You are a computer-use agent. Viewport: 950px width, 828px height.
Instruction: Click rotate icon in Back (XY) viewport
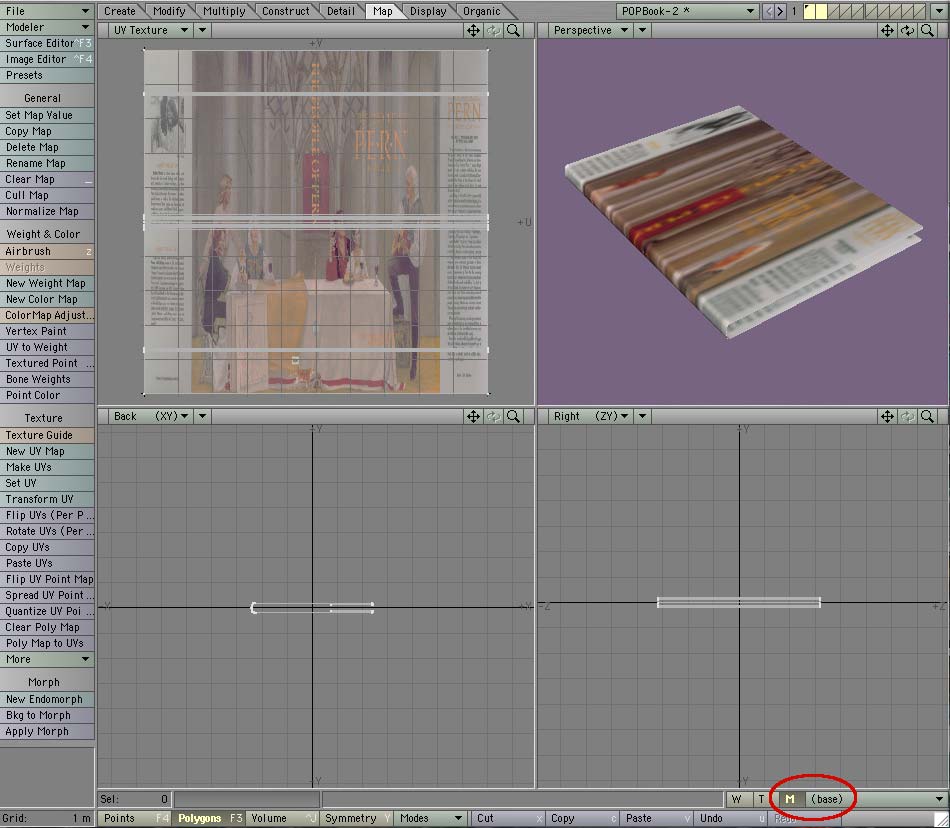pyautogui.click(x=493, y=416)
